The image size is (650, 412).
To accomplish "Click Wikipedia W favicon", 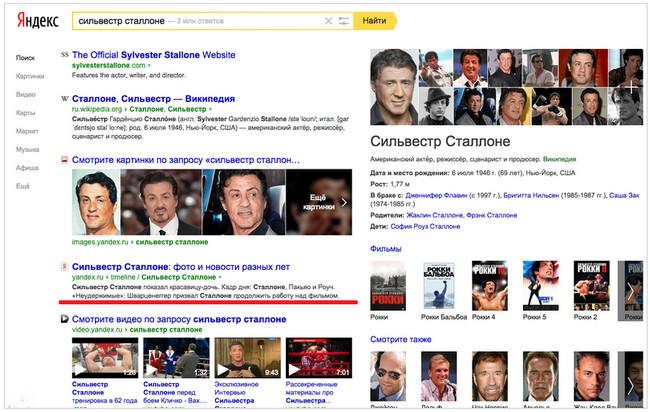I will [64, 99].
